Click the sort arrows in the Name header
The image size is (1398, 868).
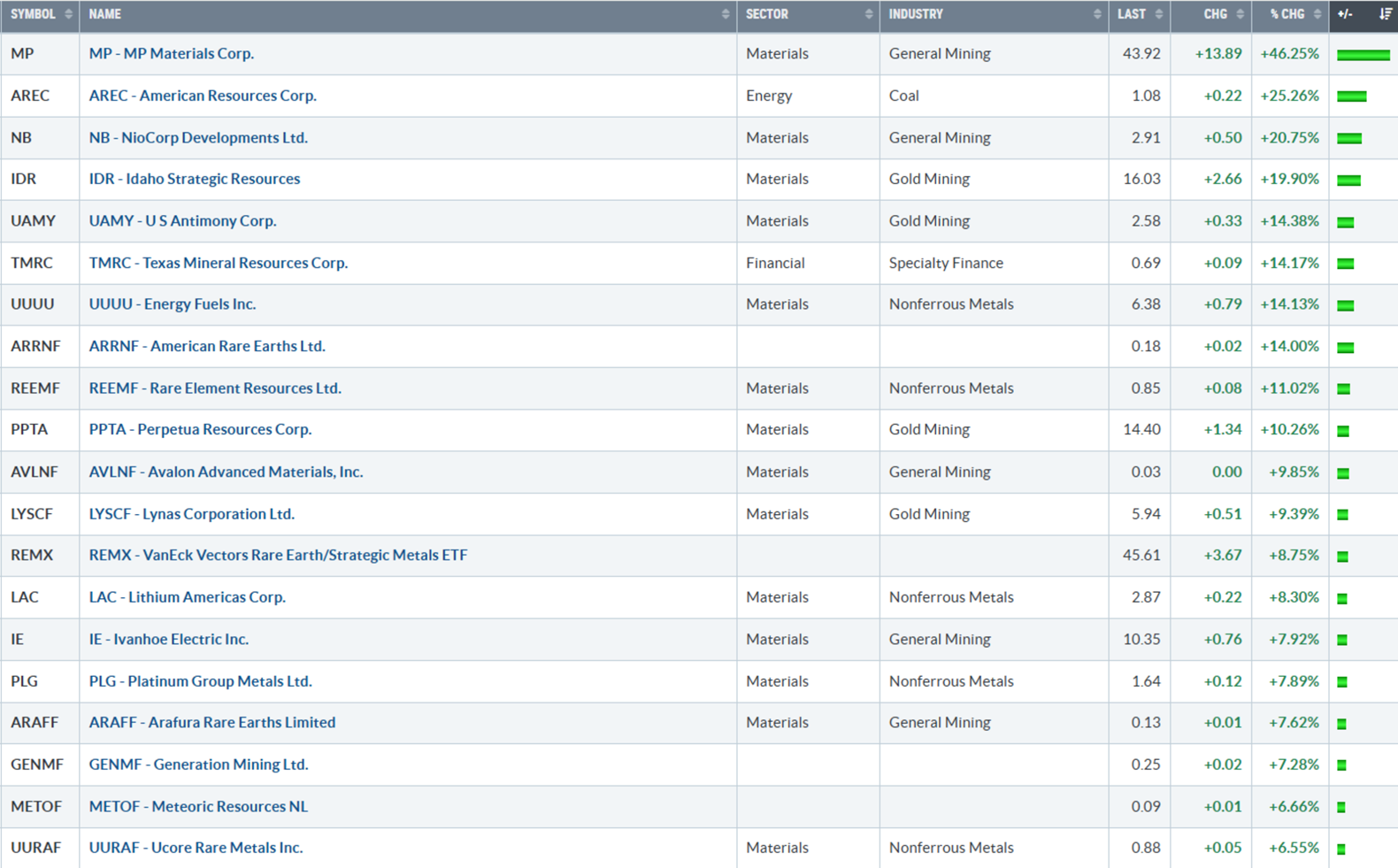point(726,14)
